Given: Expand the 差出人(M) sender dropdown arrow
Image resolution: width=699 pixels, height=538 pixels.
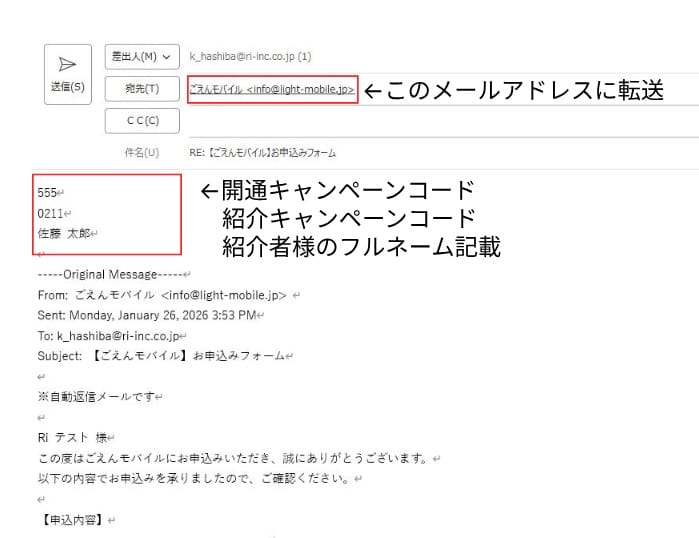Looking at the screenshot, I should pos(166,56).
